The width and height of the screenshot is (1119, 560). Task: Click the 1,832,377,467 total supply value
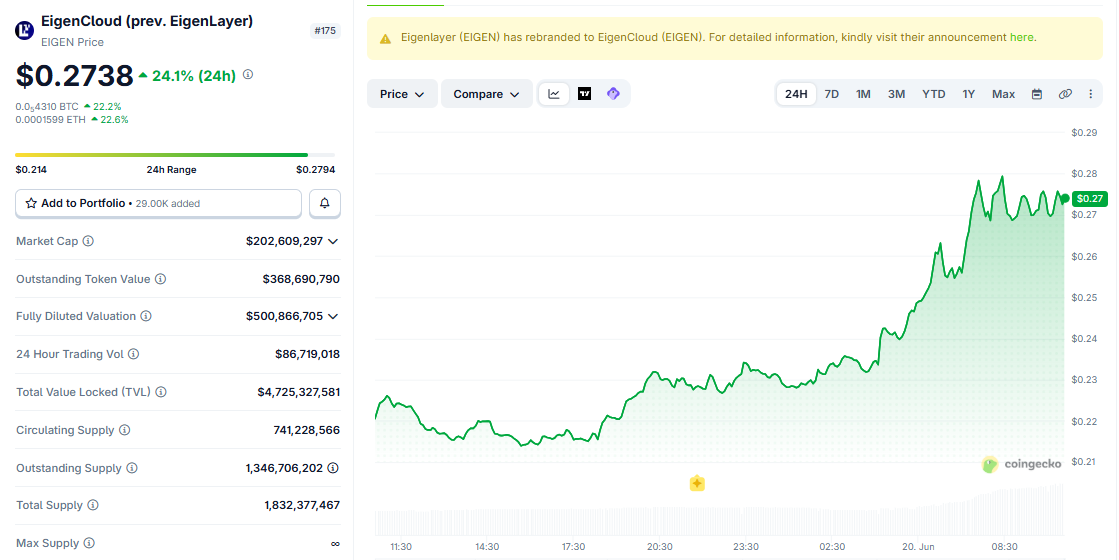[x=302, y=505]
